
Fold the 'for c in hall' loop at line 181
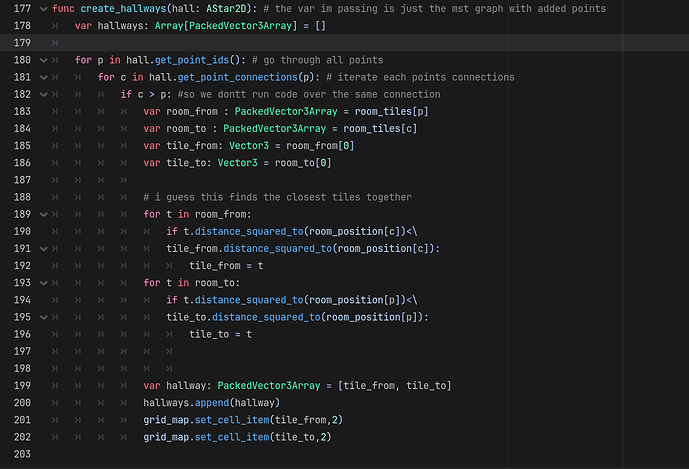[x=44, y=77]
